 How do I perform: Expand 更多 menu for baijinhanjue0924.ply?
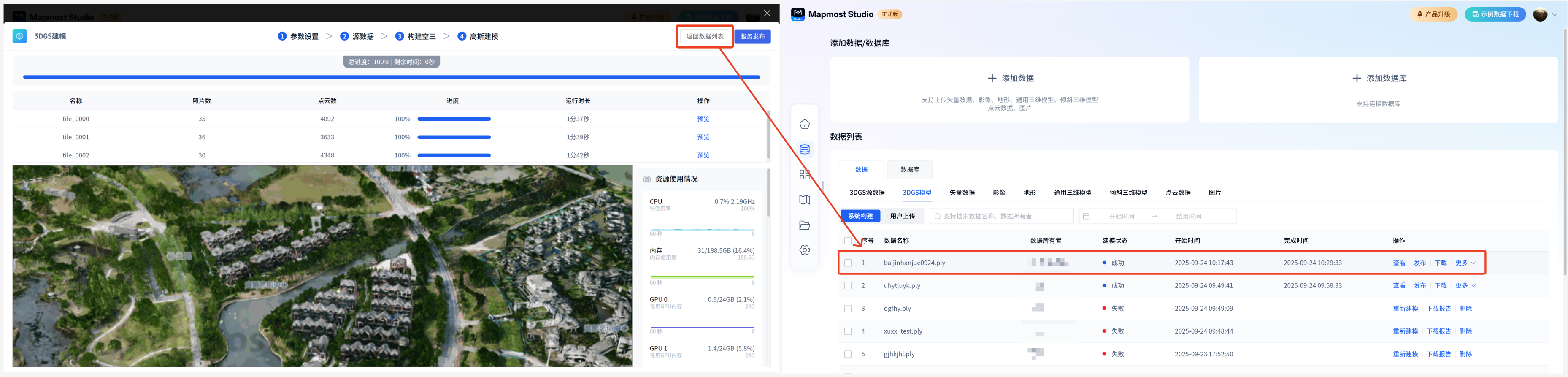pos(1465,263)
